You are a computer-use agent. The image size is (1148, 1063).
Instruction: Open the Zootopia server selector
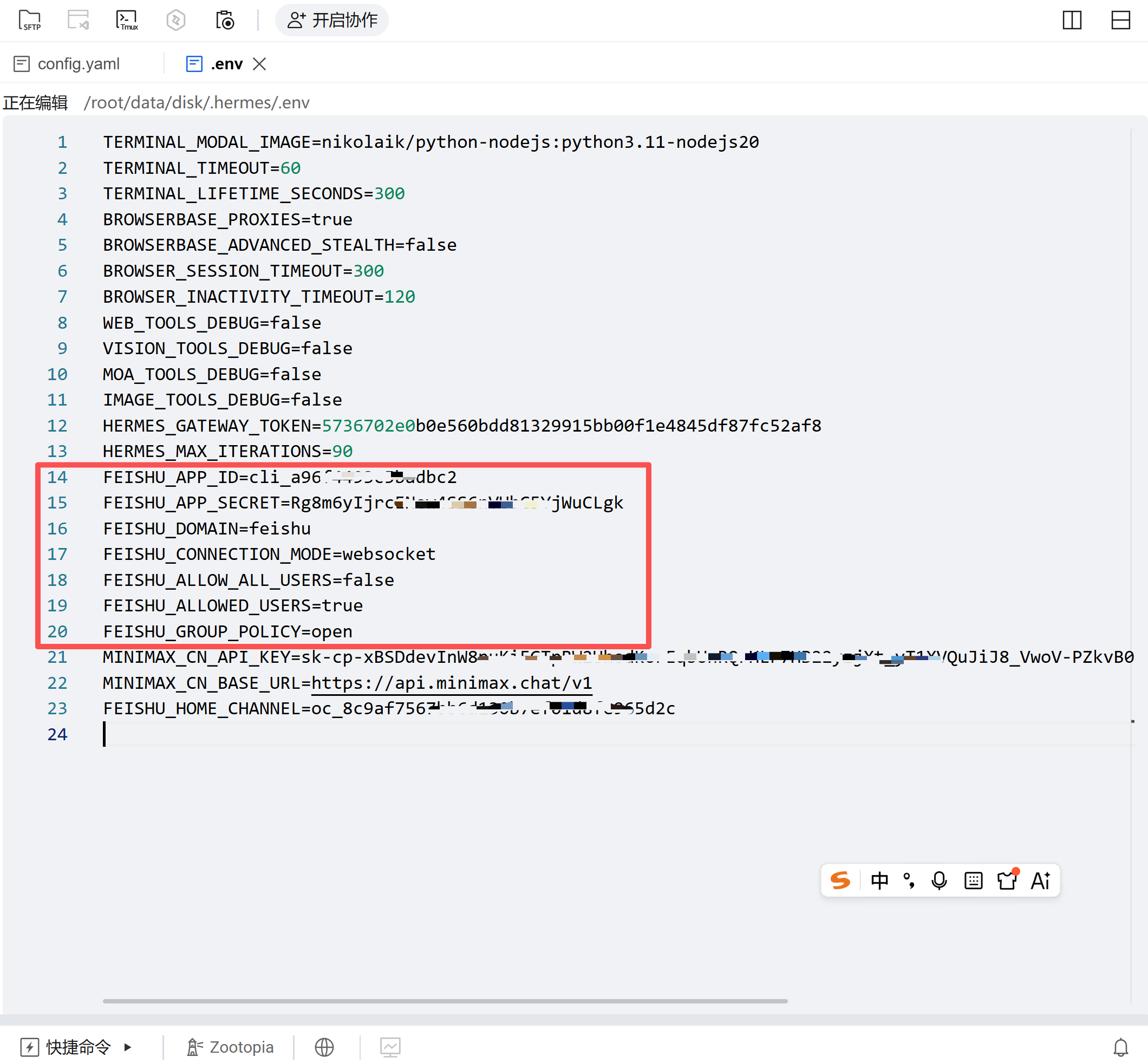(x=230, y=1047)
